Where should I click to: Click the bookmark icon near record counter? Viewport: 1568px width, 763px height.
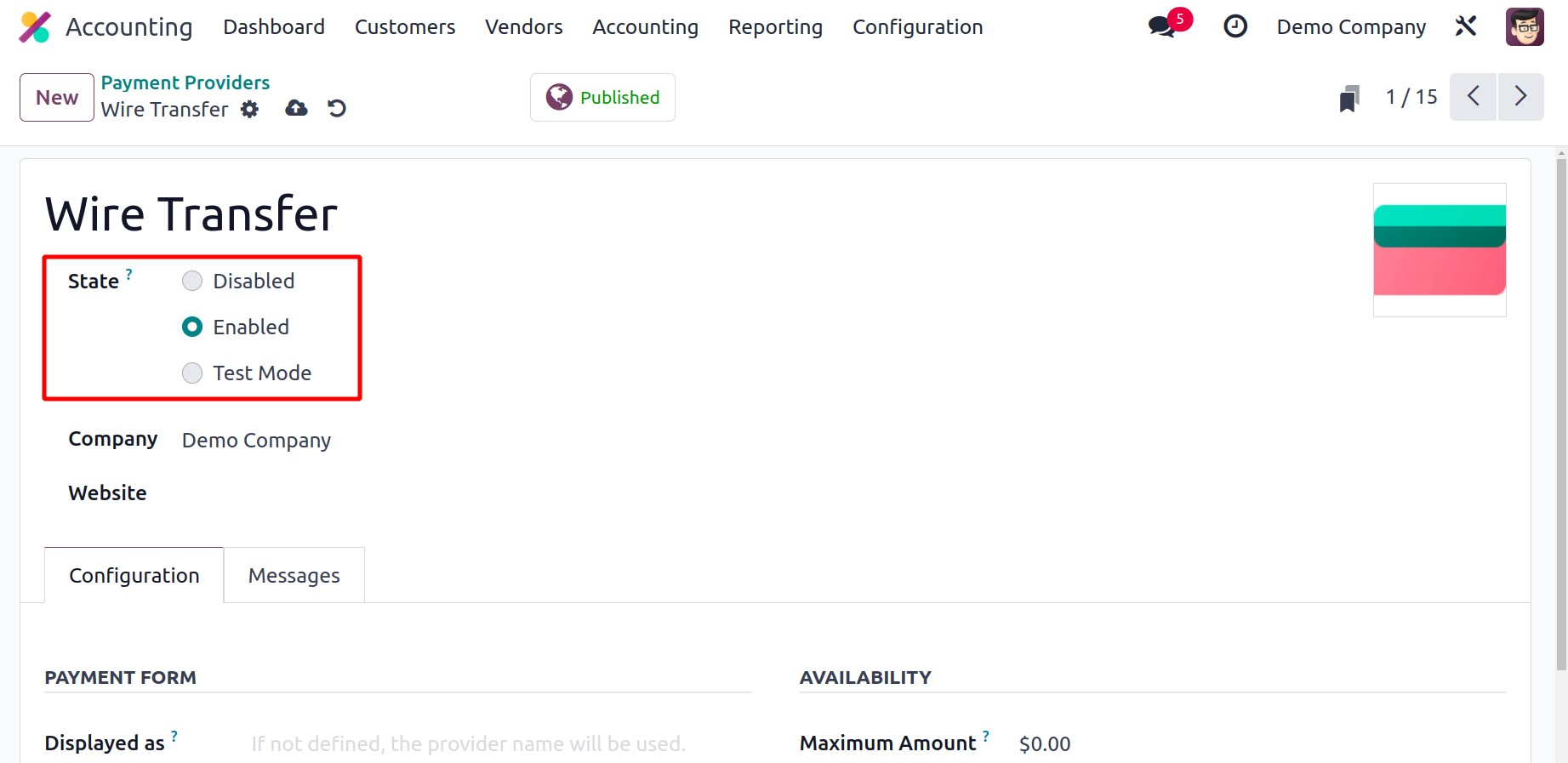tap(1348, 99)
